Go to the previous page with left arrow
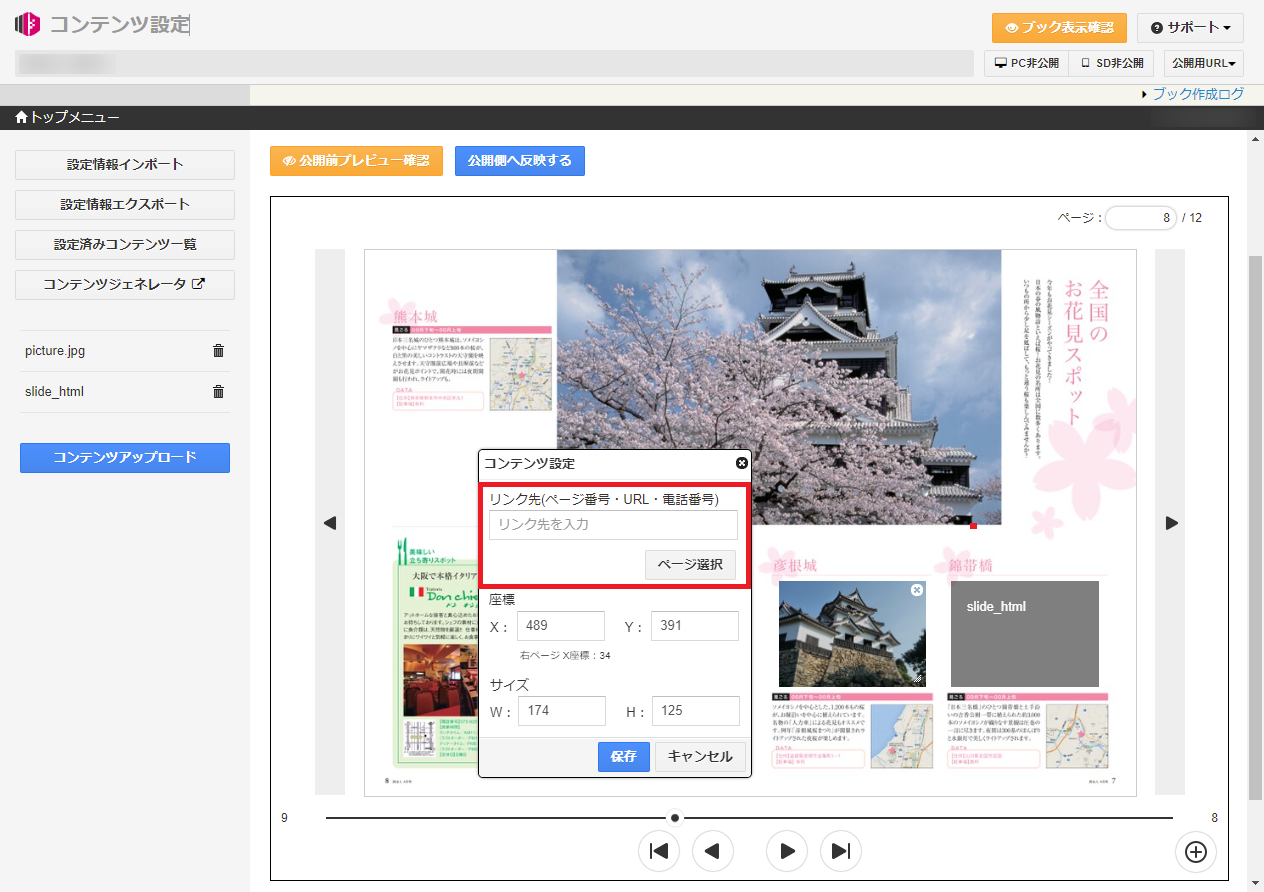 point(330,523)
